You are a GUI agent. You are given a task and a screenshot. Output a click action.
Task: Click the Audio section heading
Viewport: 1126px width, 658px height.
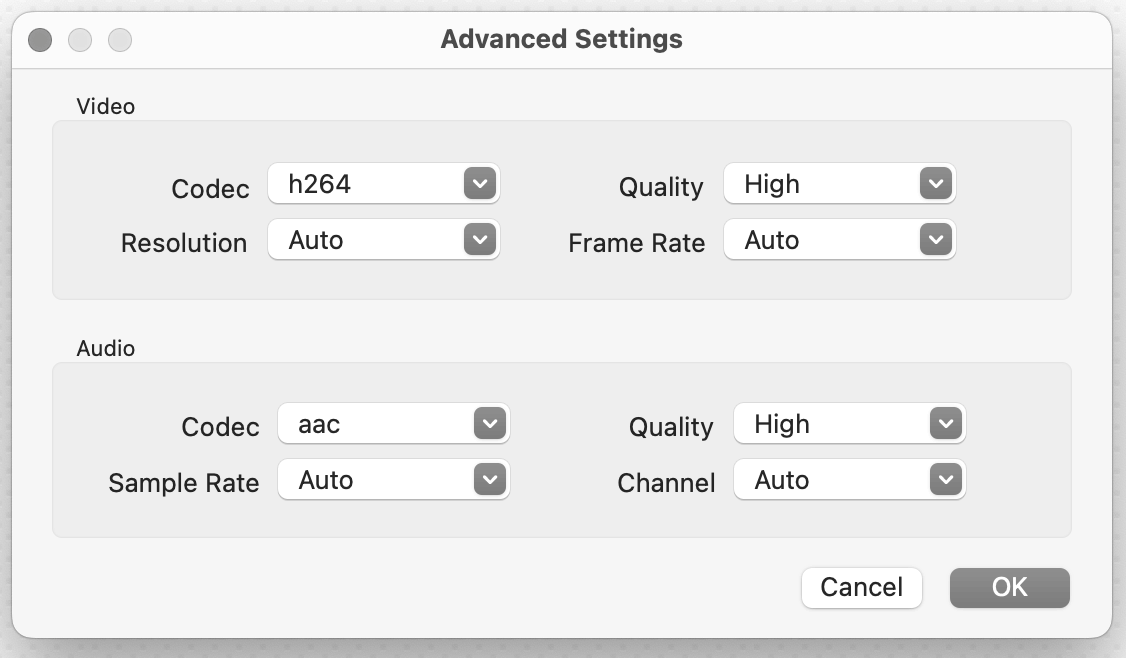pos(105,349)
